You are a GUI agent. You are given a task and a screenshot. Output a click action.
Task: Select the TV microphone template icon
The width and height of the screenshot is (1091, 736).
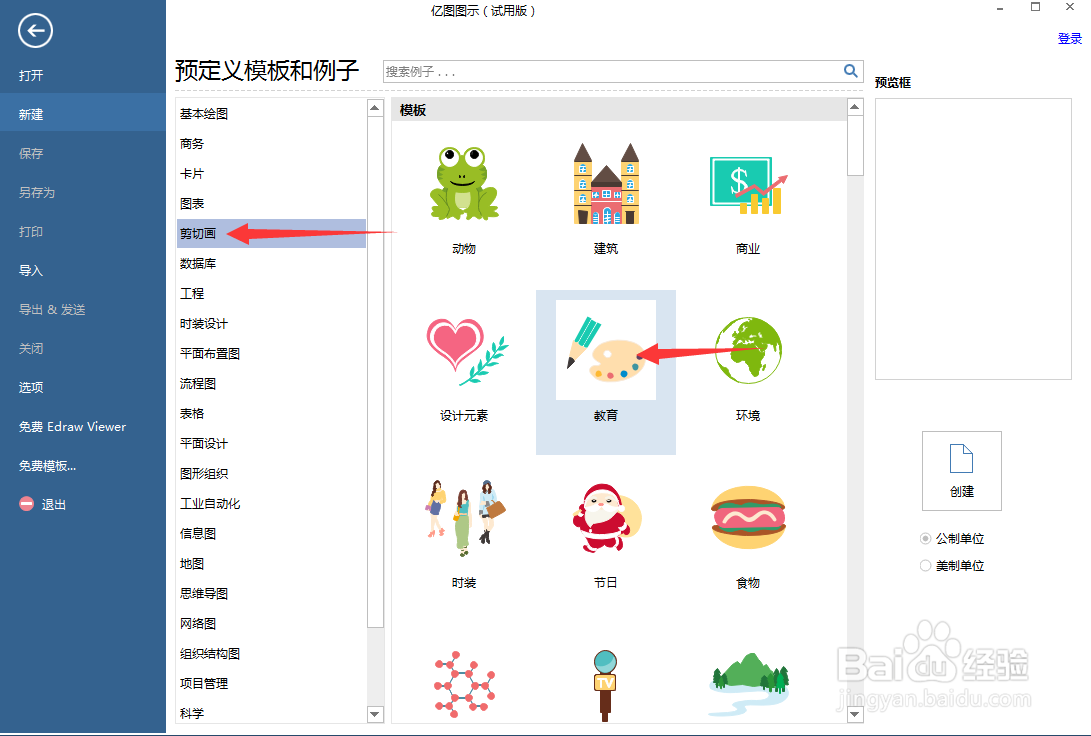click(x=605, y=685)
